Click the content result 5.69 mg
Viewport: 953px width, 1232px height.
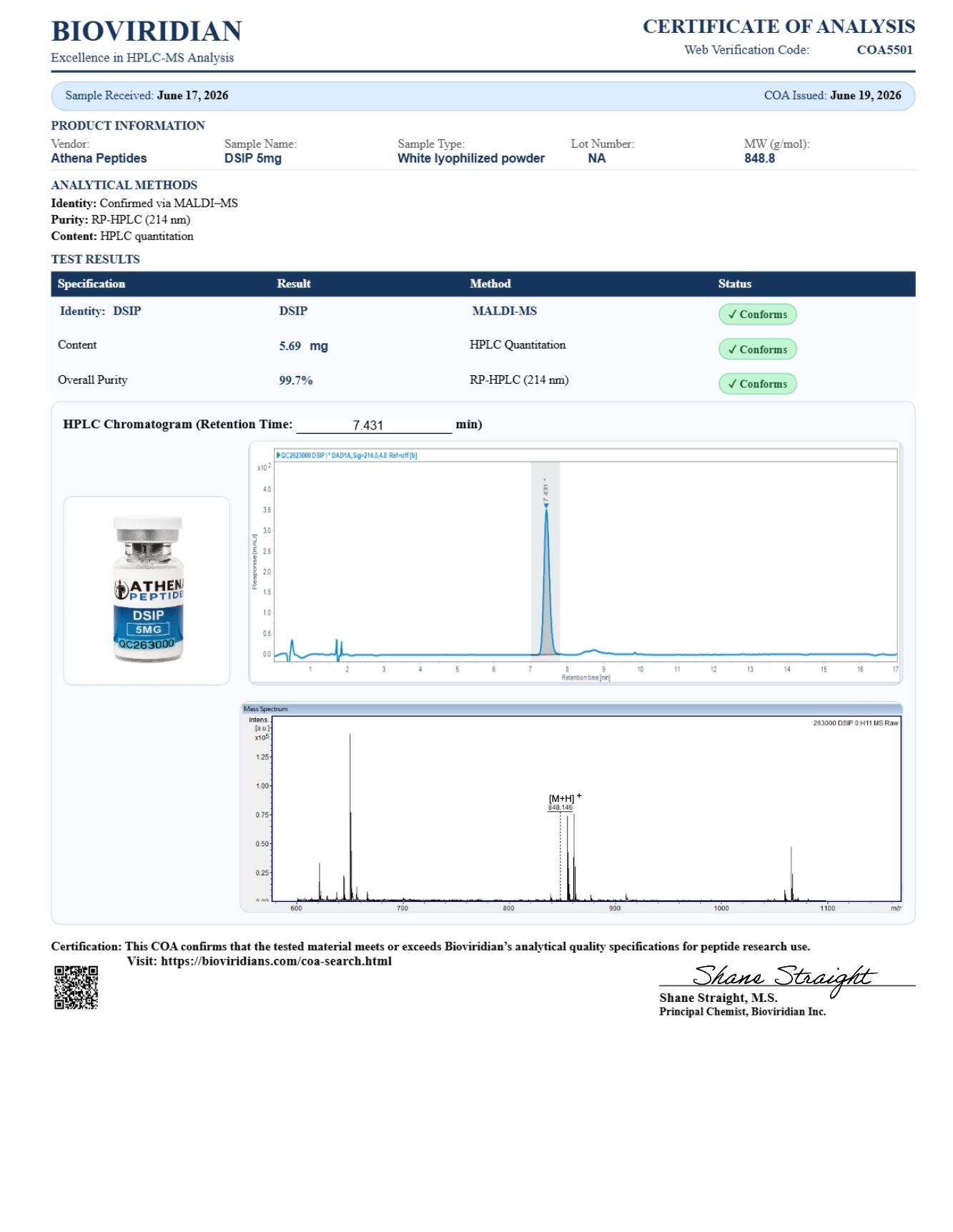pos(303,346)
